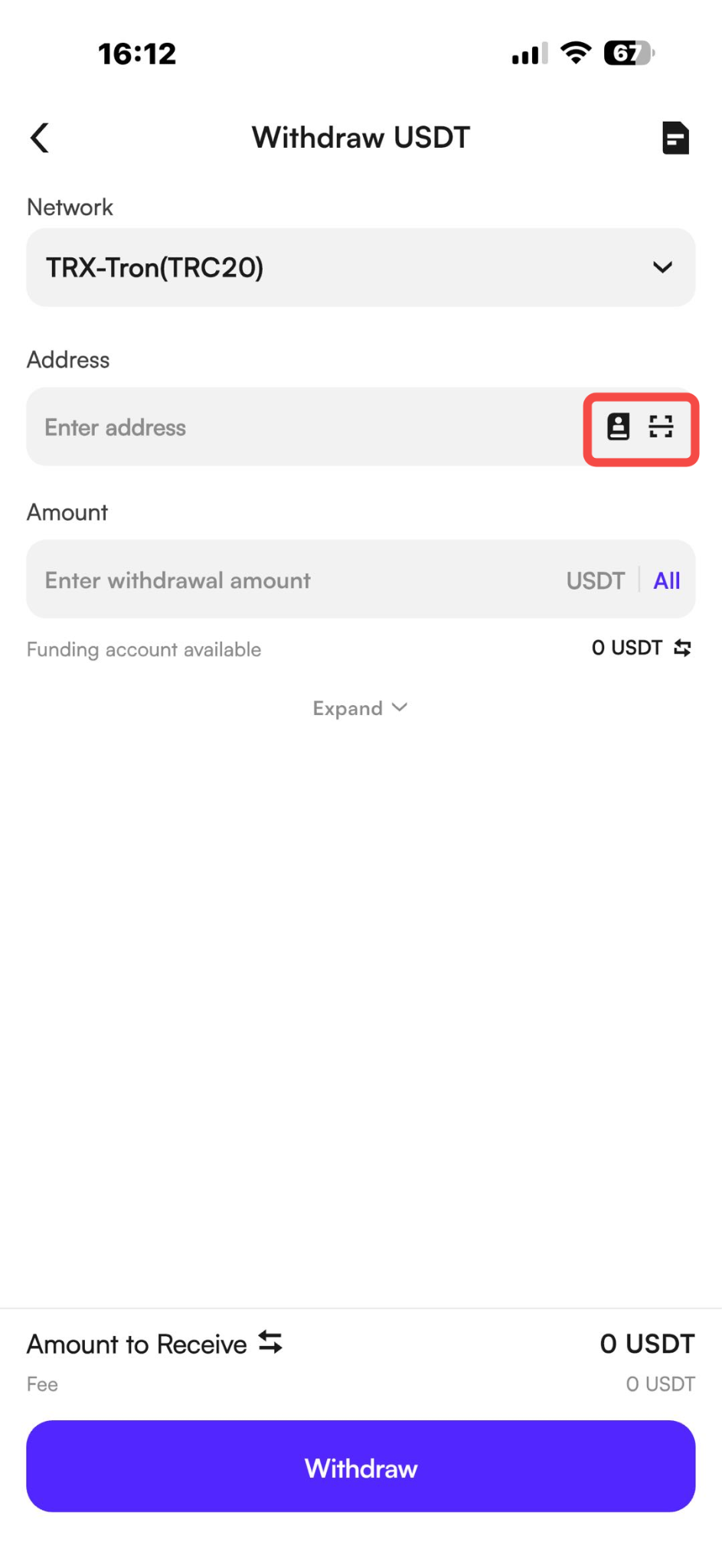Click the Network dropdown chevron arrow
The height and width of the screenshot is (1568, 722).
point(662,267)
